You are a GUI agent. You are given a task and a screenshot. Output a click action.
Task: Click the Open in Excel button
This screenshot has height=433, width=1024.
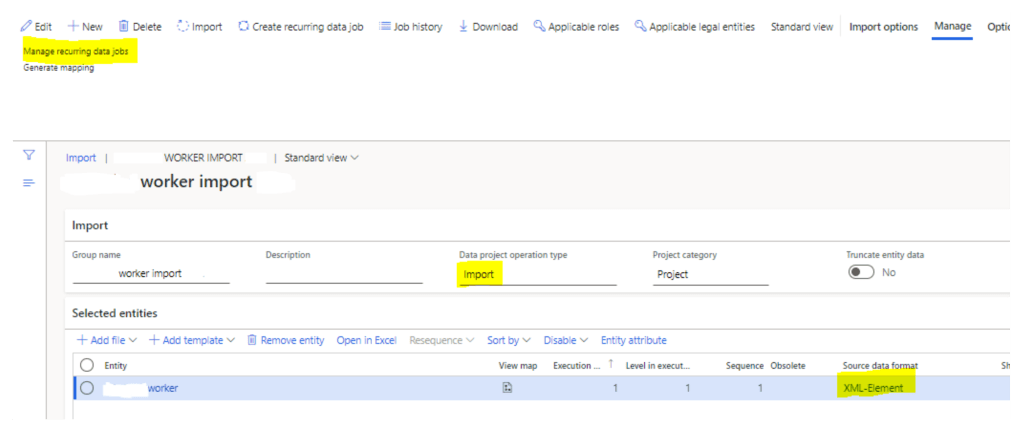coord(366,340)
